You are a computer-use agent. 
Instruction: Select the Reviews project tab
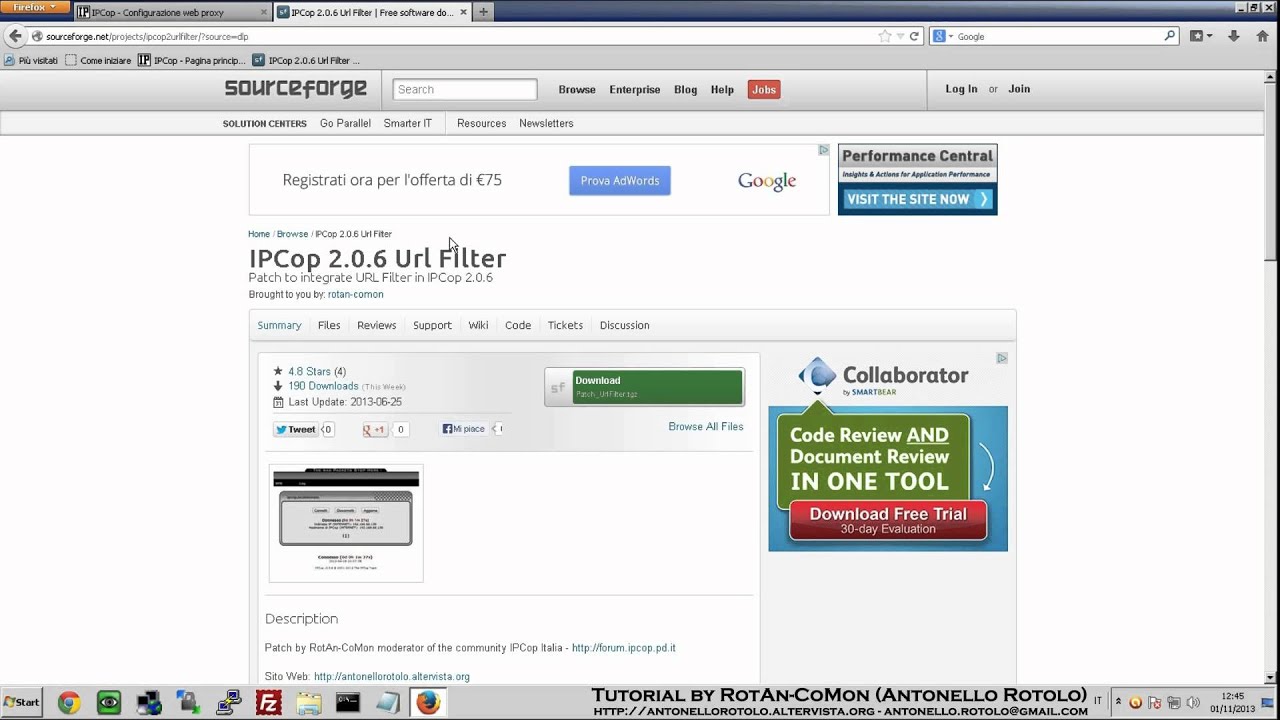point(377,325)
